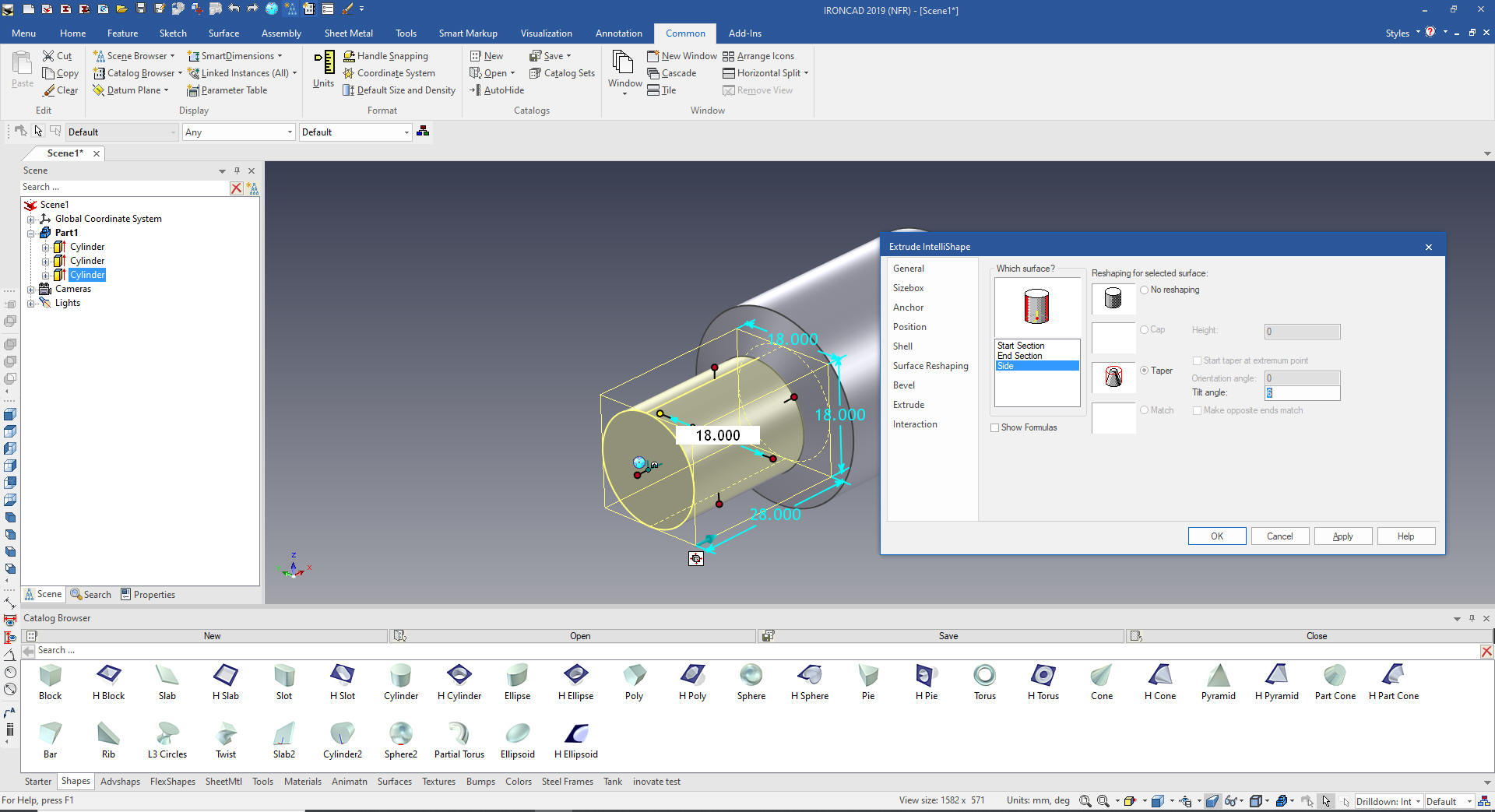Expand the Cameras tree node
This screenshot has width=1495, height=812.
click(31, 289)
